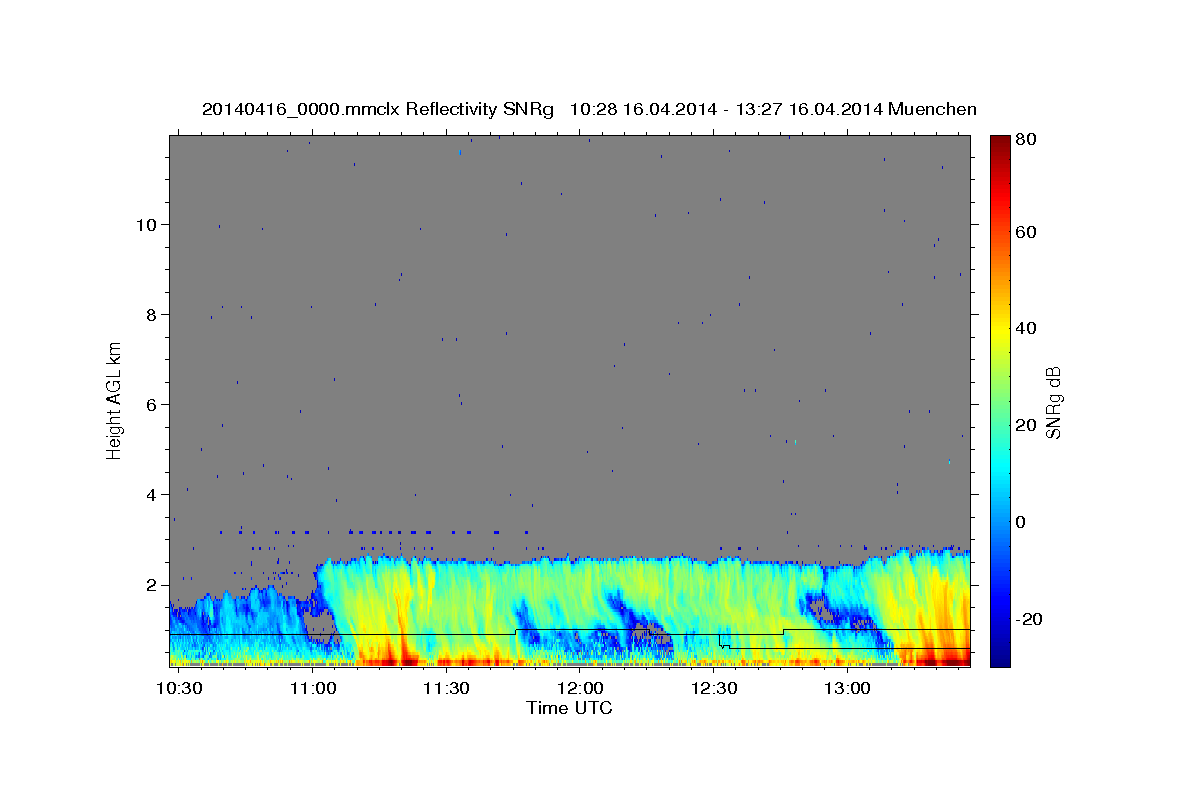The width and height of the screenshot is (1200, 800).
Task: Click the SNRg dB colorbar title
Action: point(1053,400)
